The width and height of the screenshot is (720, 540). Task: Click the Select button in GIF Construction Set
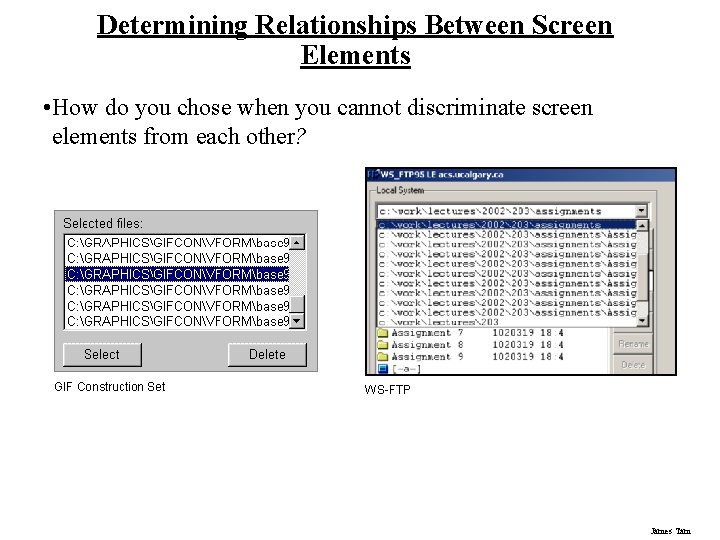[102, 354]
